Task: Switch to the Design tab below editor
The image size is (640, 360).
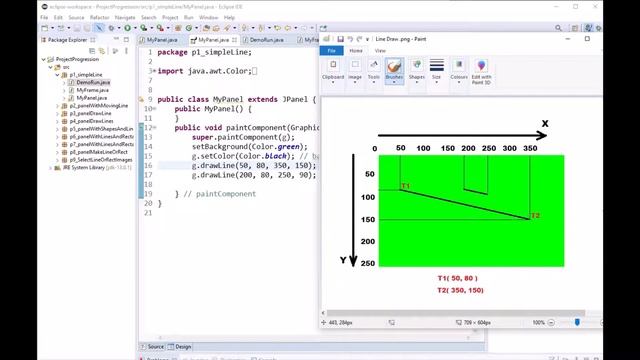Action: pyautogui.click(x=180, y=347)
